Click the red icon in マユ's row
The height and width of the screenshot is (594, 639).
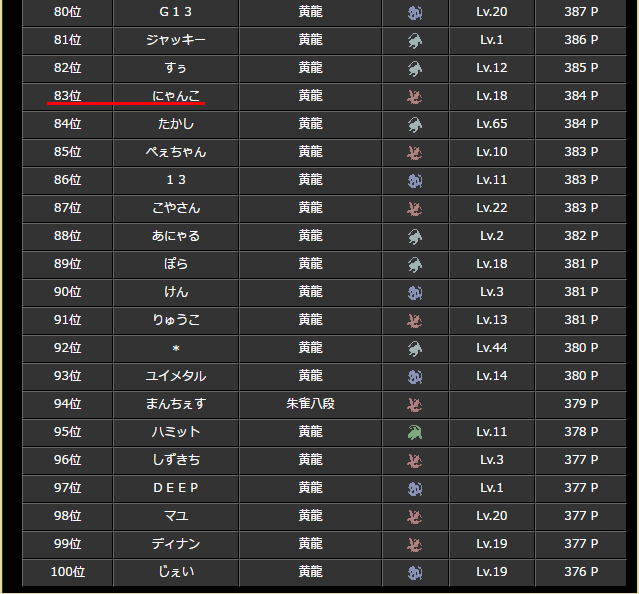[x=414, y=517]
